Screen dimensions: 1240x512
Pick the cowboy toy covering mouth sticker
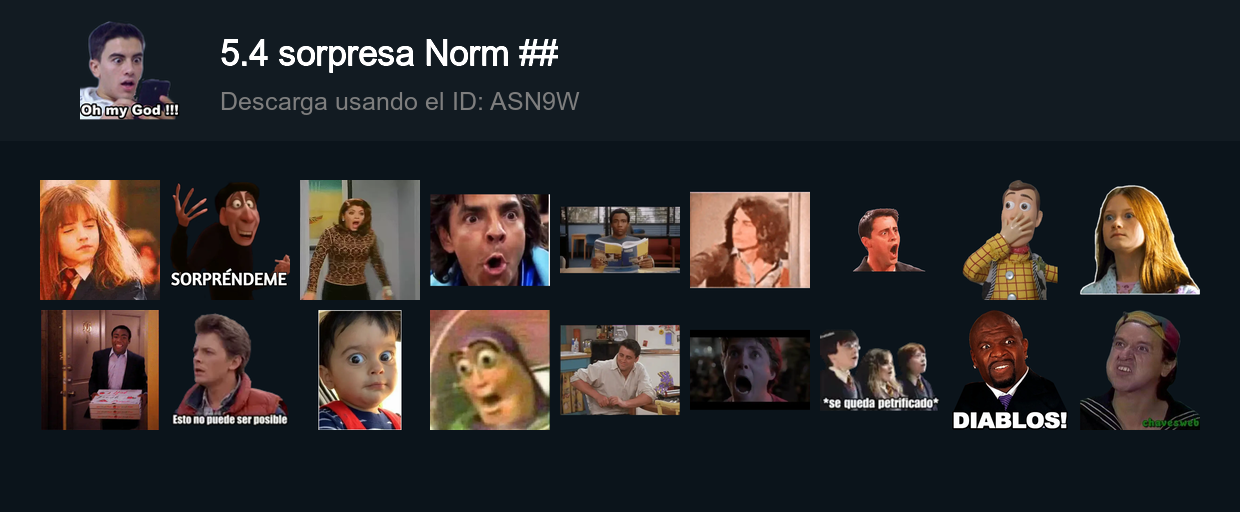point(1010,240)
